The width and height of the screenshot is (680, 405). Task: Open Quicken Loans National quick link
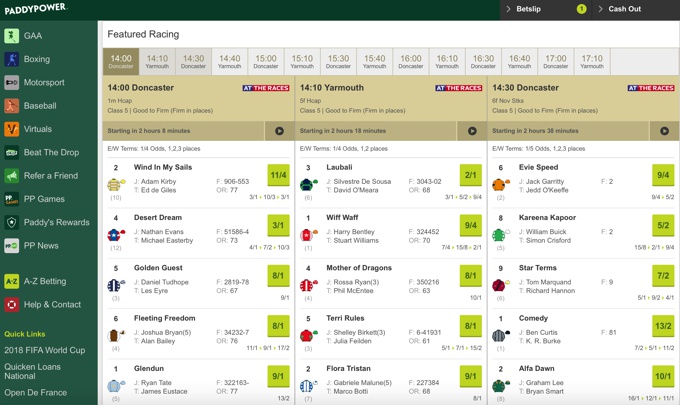(33, 371)
